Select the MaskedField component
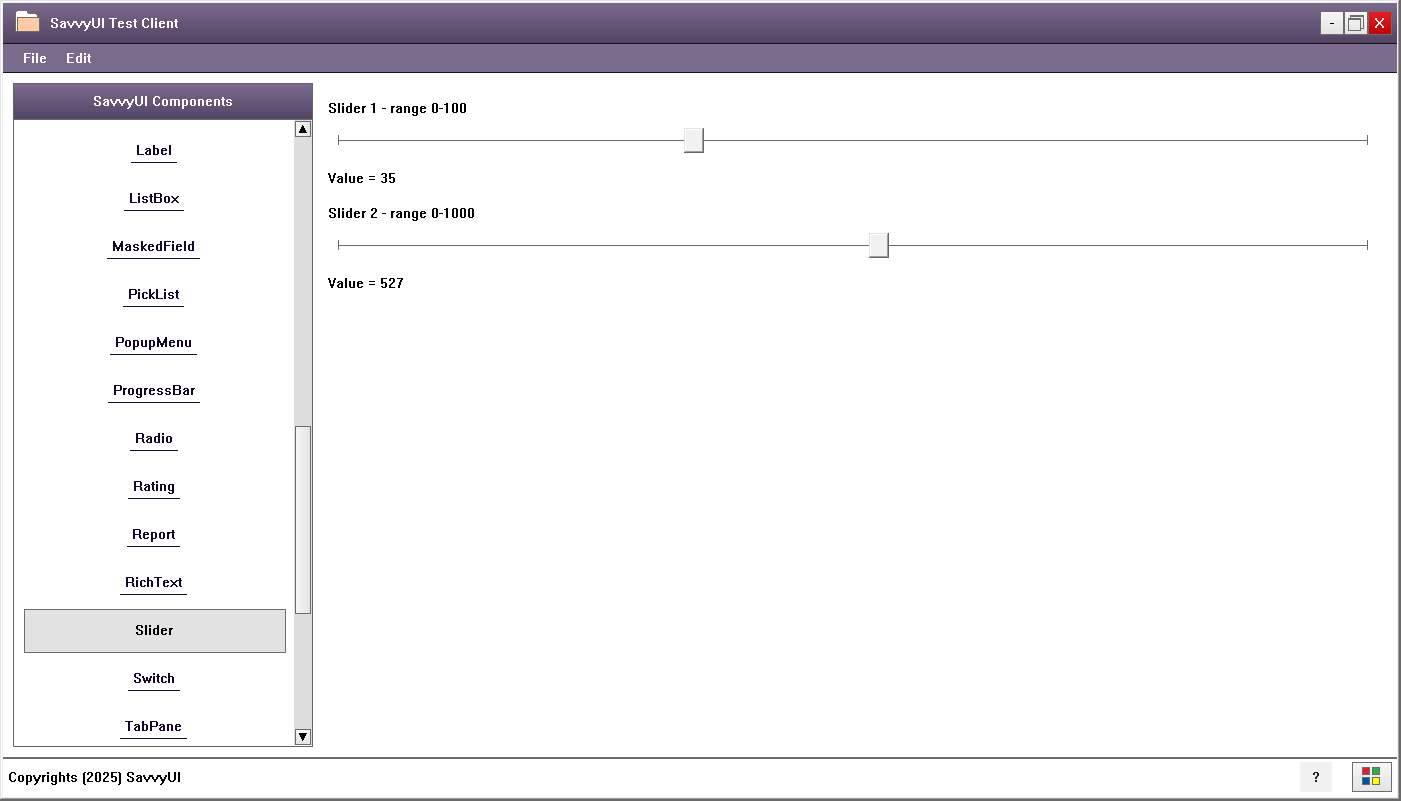 pyautogui.click(x=153, y=246)
